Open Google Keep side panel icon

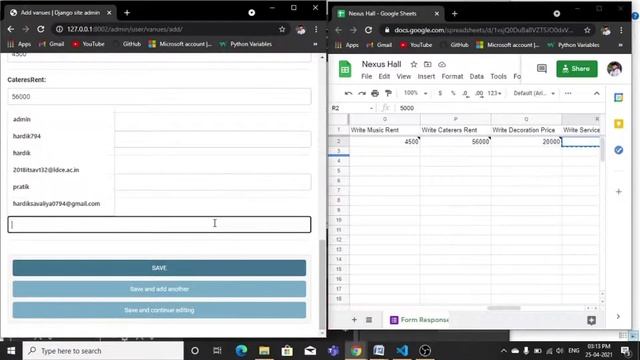click(619, 124)
